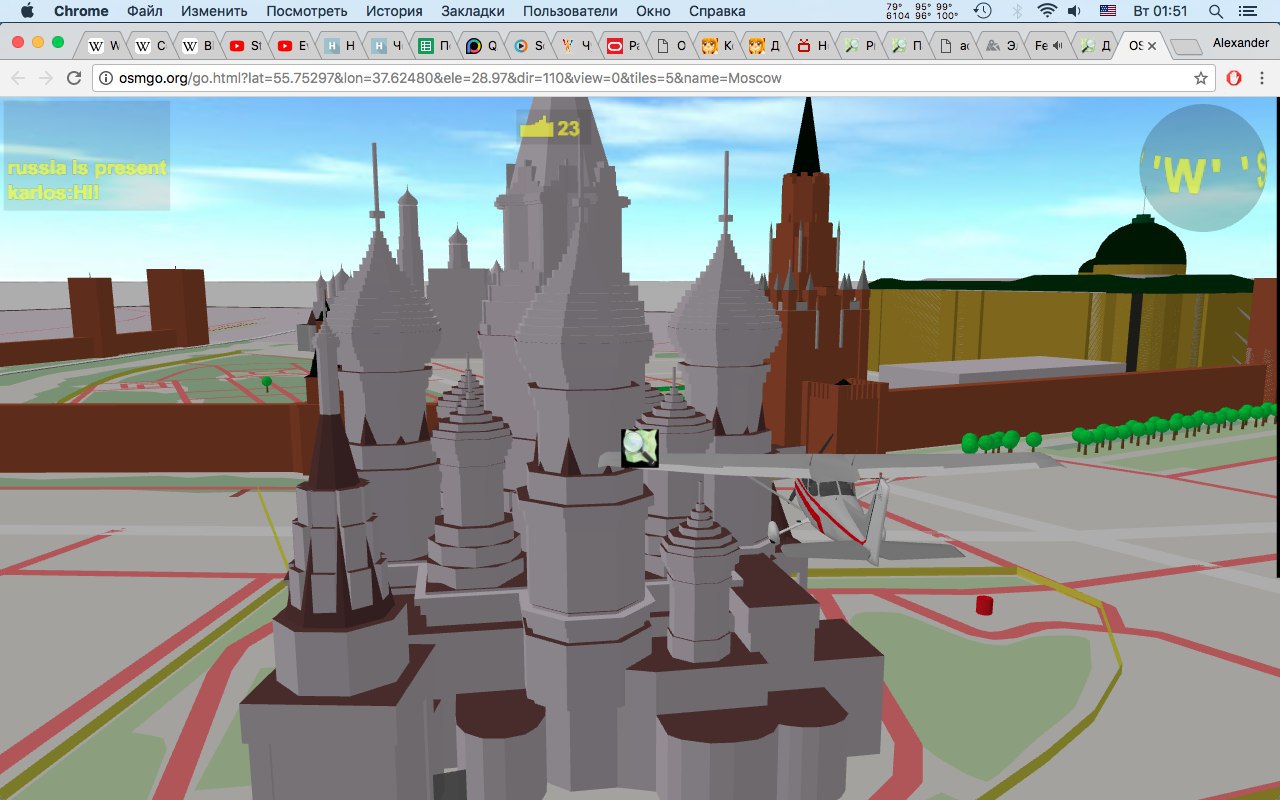Switch input source via US flag icon
Screen dimensions: 1280x800
click(x=1108, y=11)
